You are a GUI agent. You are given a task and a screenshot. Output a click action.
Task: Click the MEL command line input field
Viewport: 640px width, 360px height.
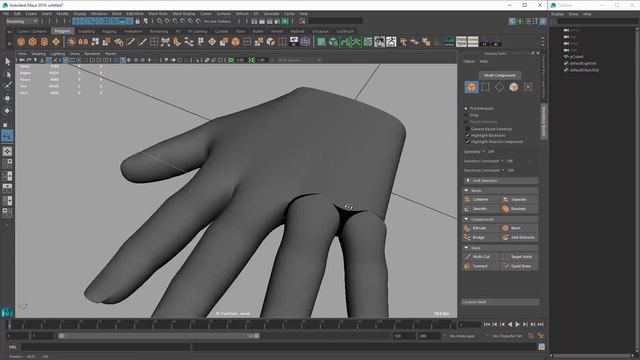pyautogui.click(x=105, y=347)
